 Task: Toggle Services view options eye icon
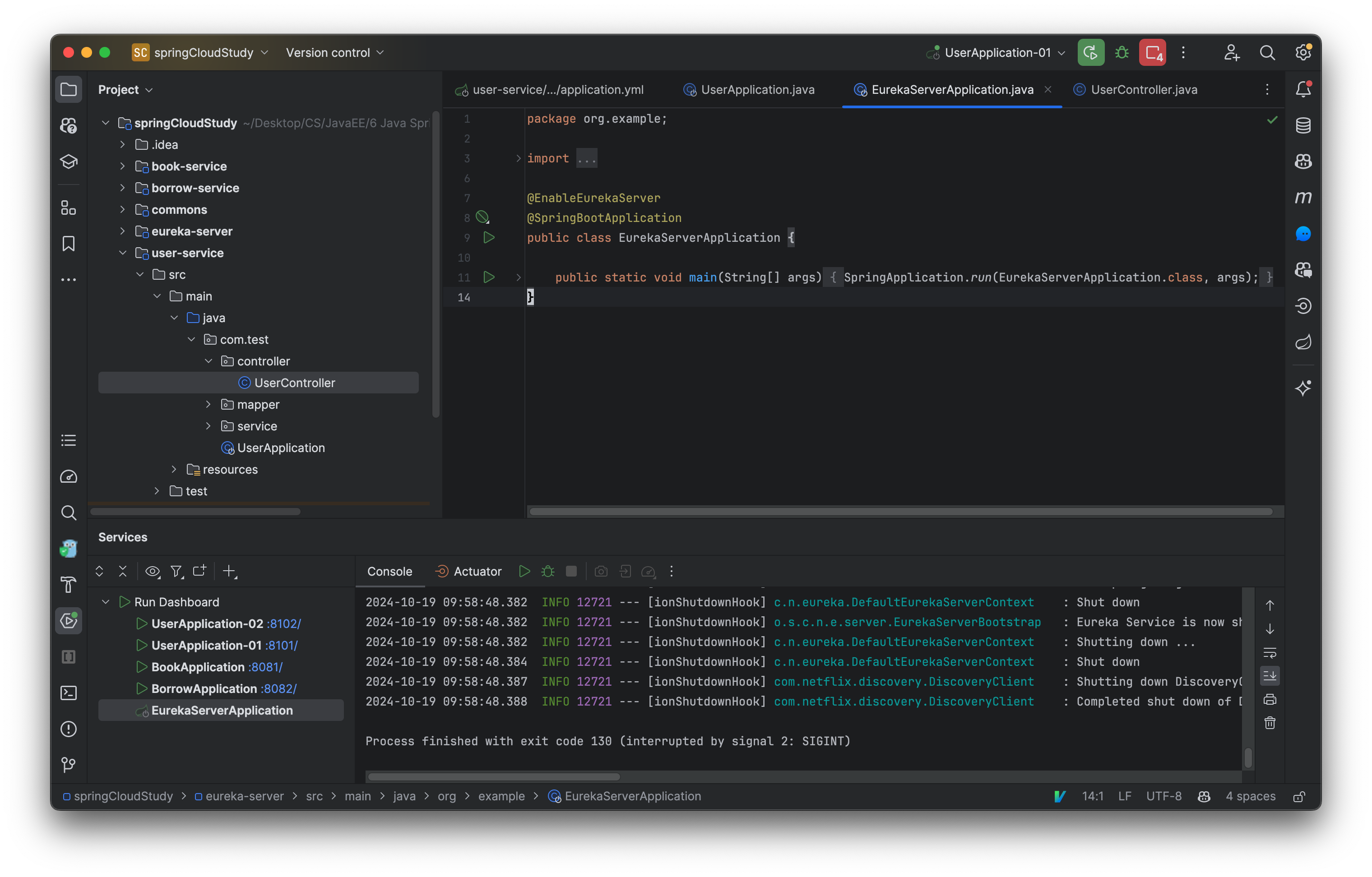(152, 571)
